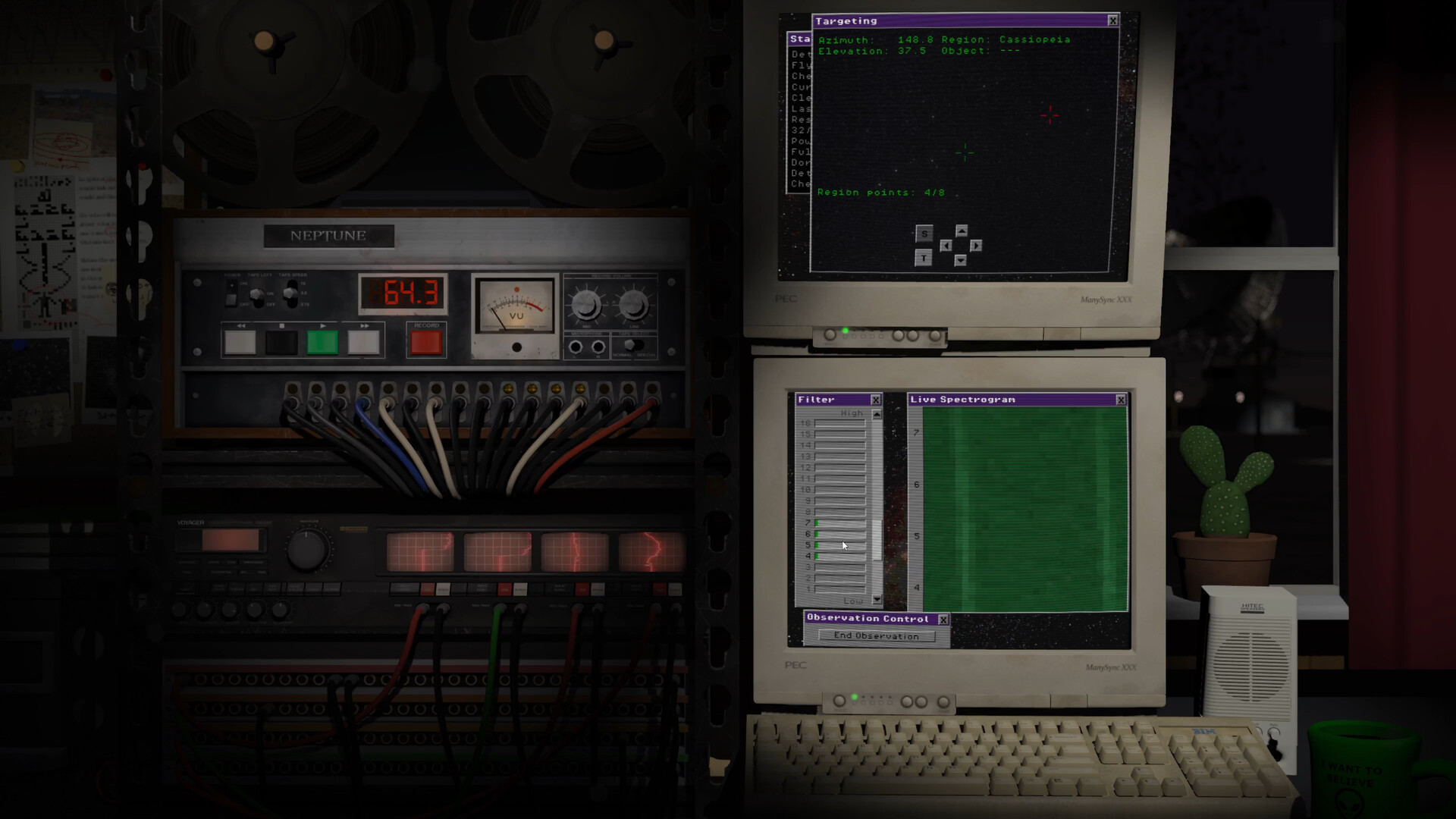The image size is (1456, 819).
Task: Play the tape with the green button
Action: [x=322, y=343]
